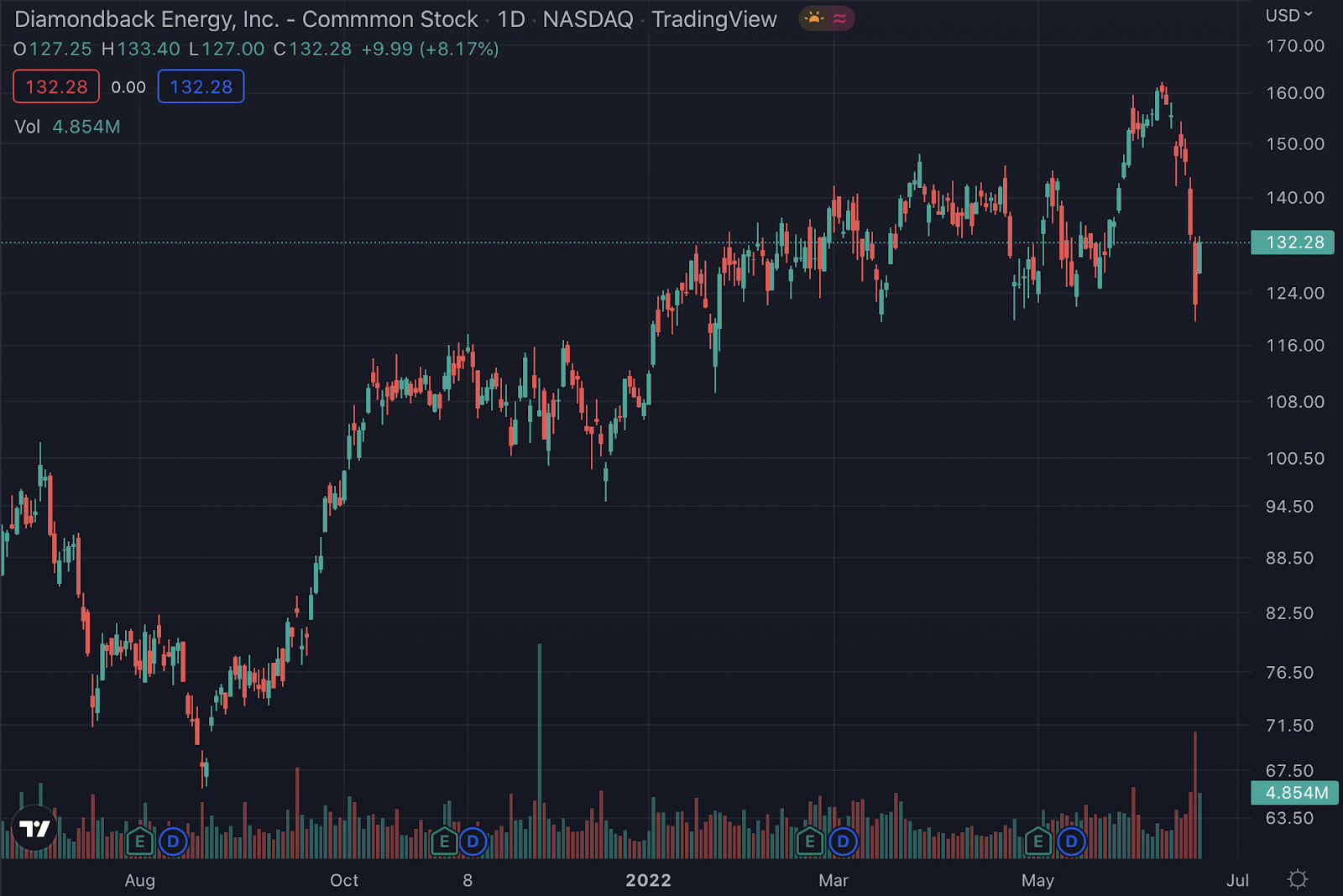1343x896 pixels.
Task: Click the open value O127.25
Action: (x=53, y=49)
